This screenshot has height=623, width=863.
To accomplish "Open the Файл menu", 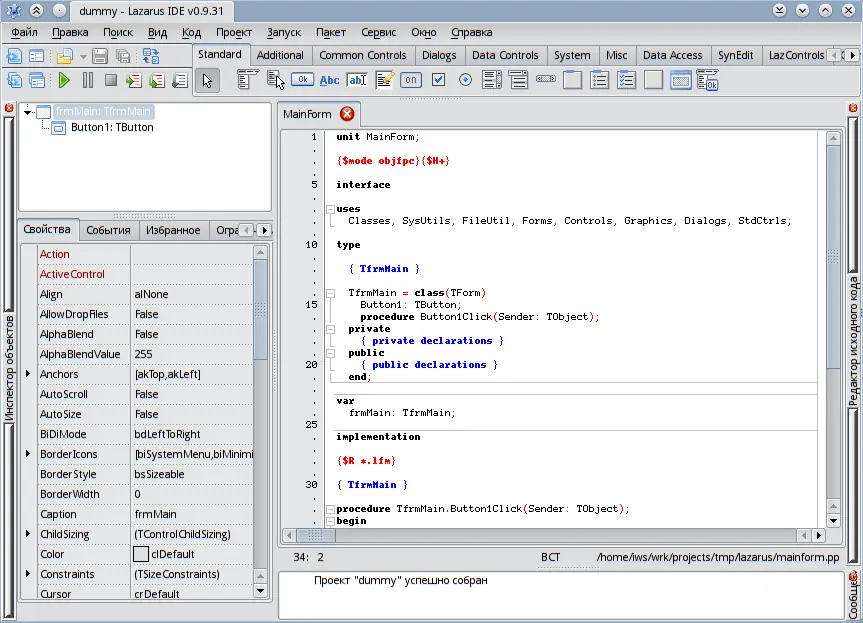I will (24, 32).
